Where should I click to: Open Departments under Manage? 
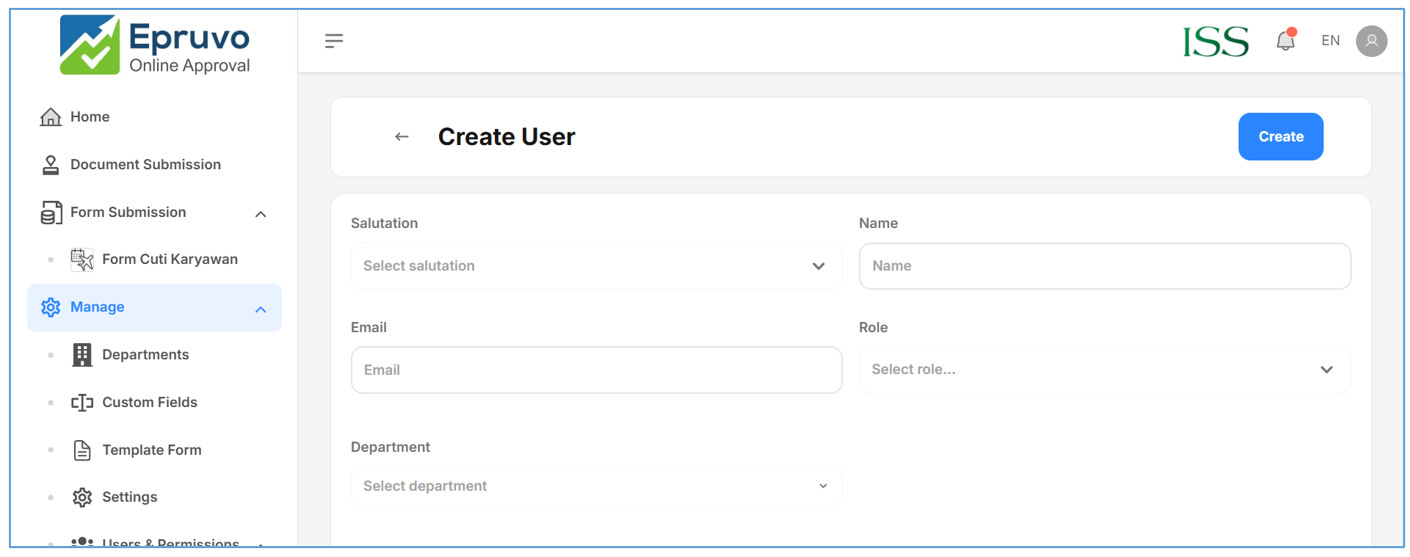pyautogui.click(x=145, y=355)
